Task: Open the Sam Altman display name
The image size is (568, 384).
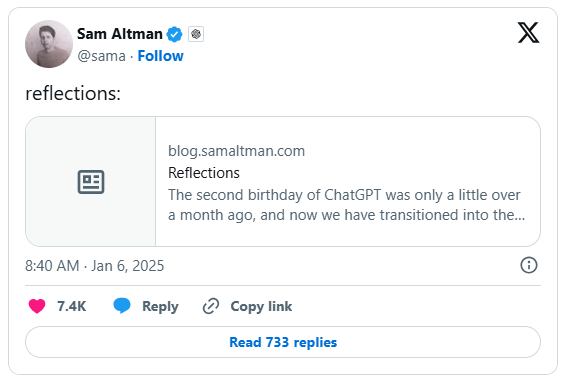Action: (120, 34)
